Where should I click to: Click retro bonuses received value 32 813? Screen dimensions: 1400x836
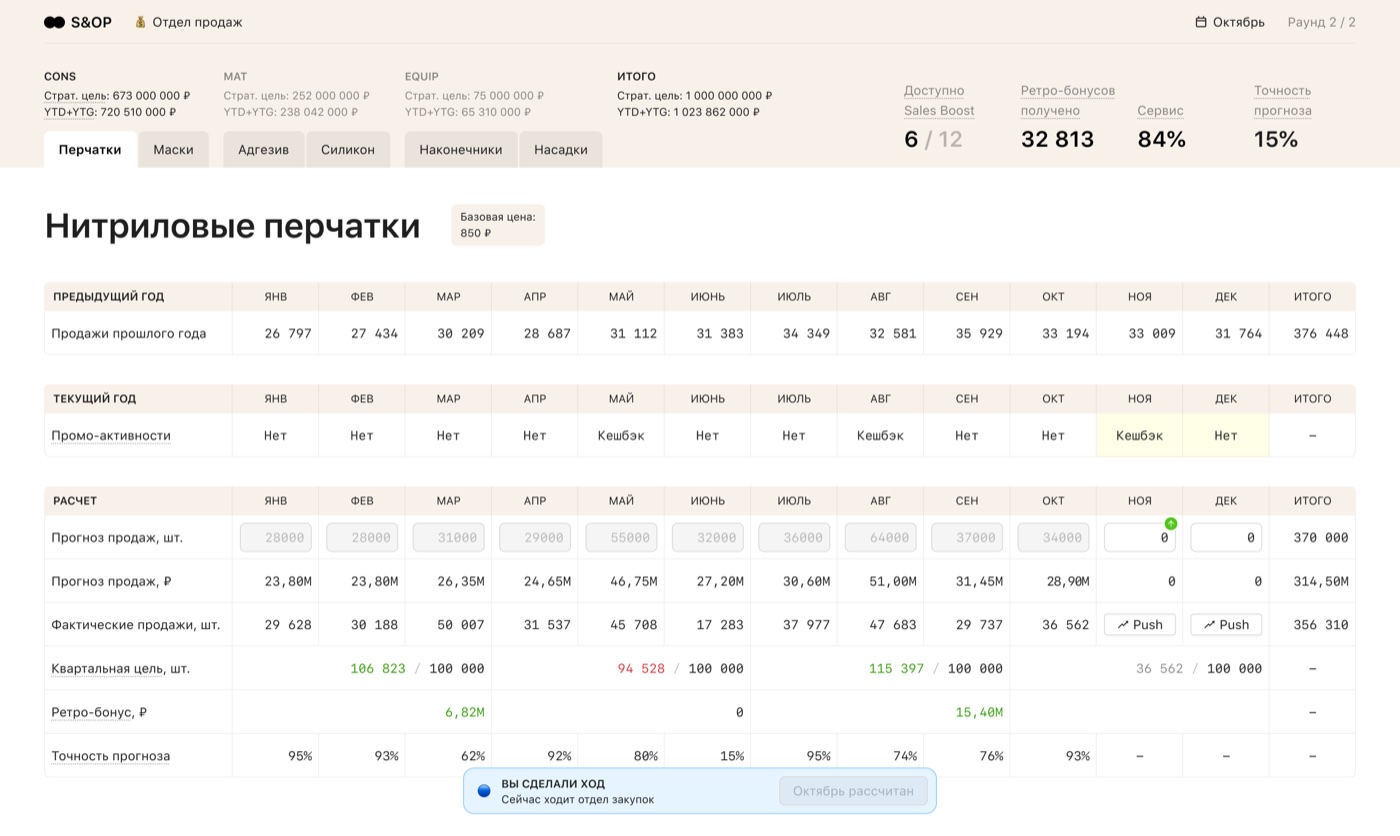tap(1057, 139)
